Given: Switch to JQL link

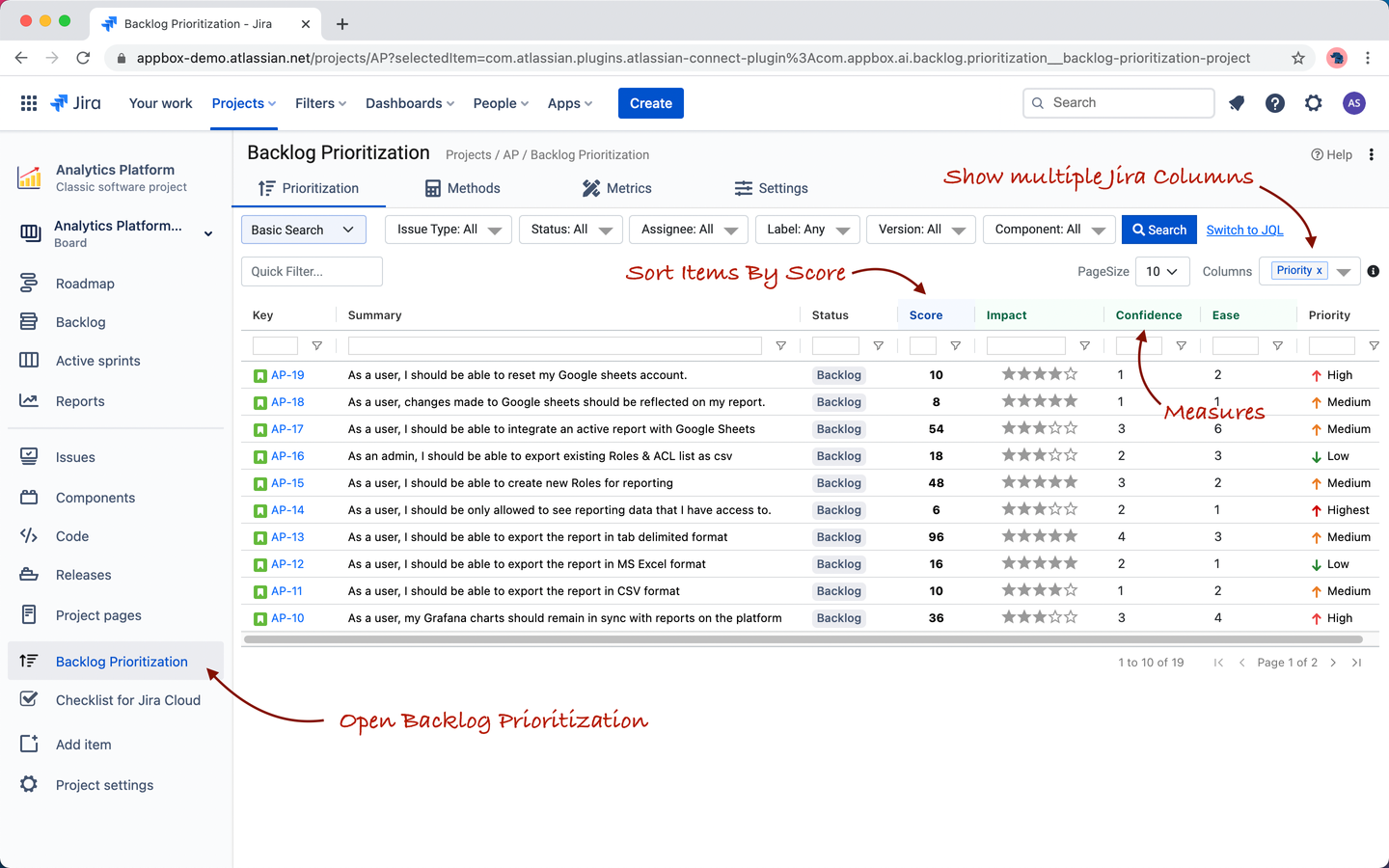Looking at the screenshot, I should tap(1244, 230).
